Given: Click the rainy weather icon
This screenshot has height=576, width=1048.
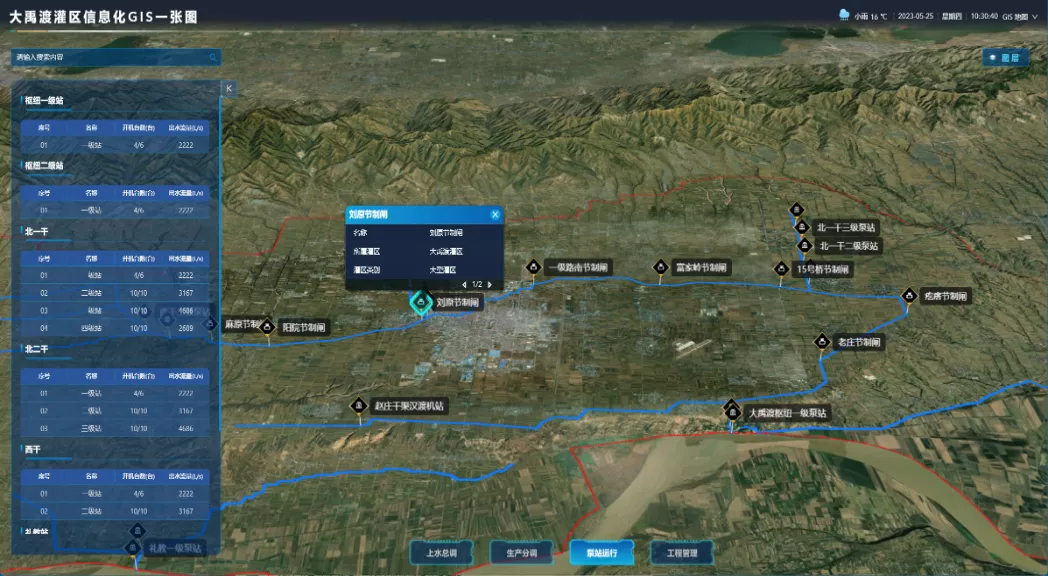Looking at the screenshot, I should pos(844,15).
